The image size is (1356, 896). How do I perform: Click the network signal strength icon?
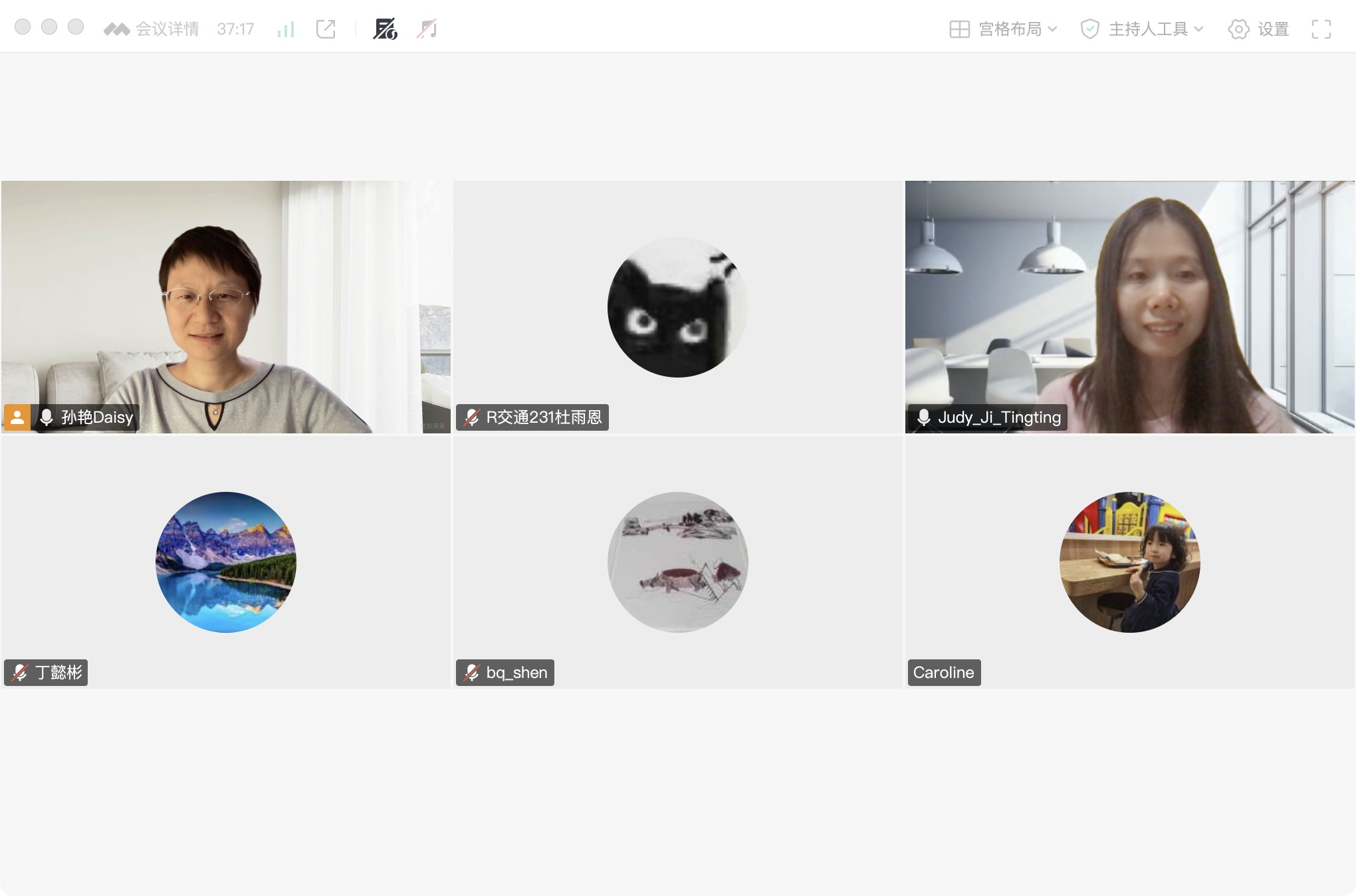coord(286,29)
